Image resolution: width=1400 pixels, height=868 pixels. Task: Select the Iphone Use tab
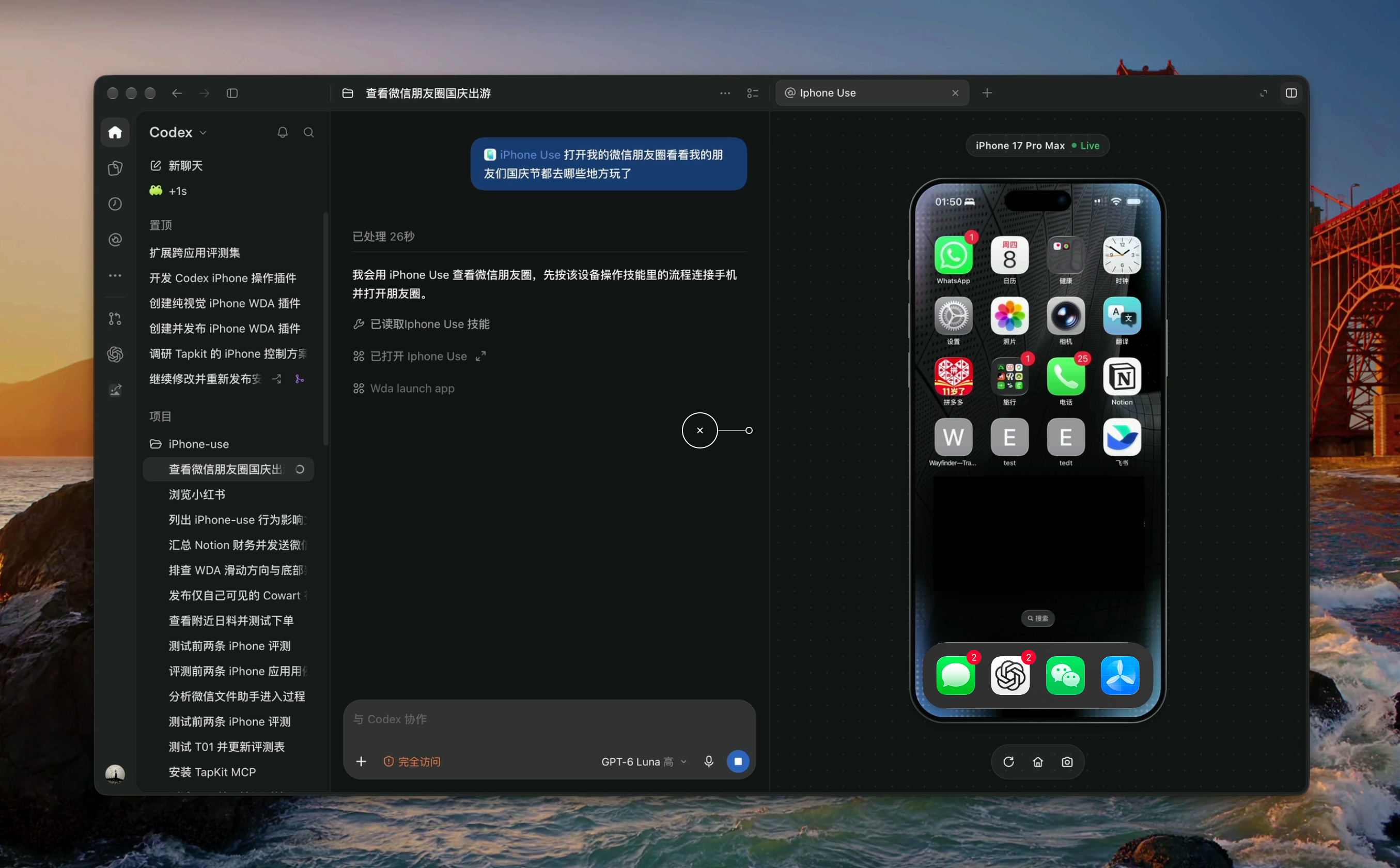872,93
